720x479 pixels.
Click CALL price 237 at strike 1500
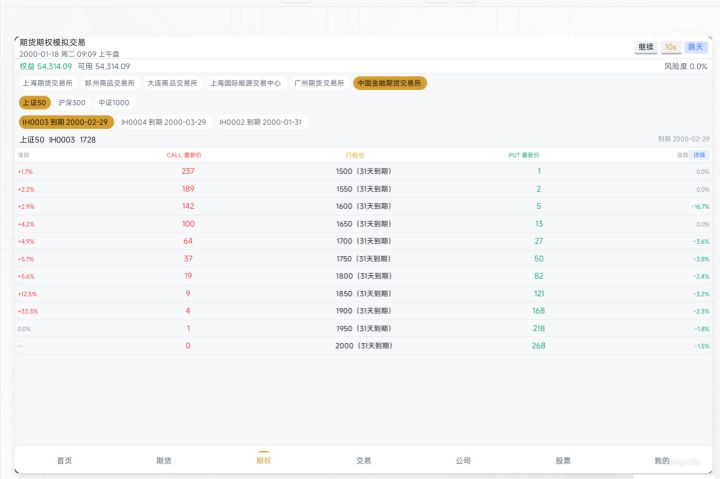[188, 171]
